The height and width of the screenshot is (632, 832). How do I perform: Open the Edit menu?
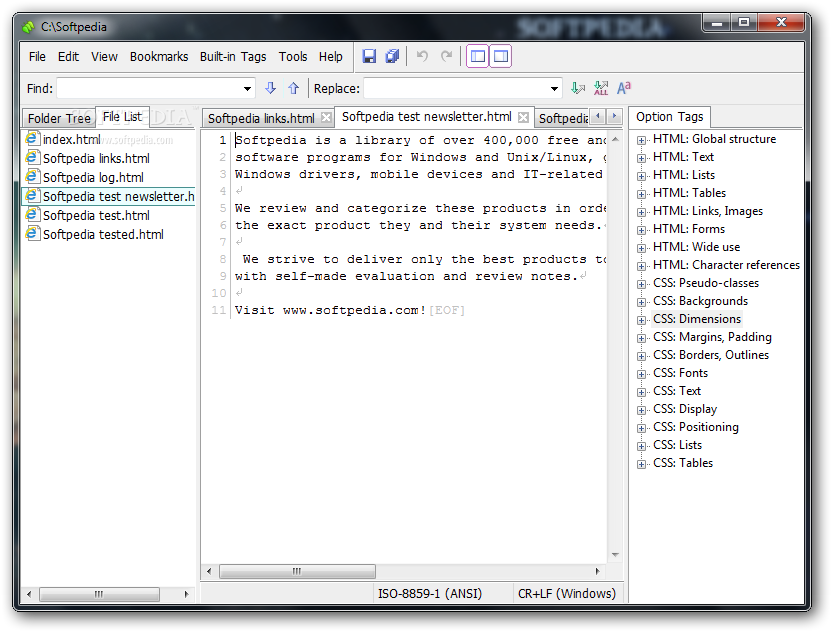[x=68, y=57]
